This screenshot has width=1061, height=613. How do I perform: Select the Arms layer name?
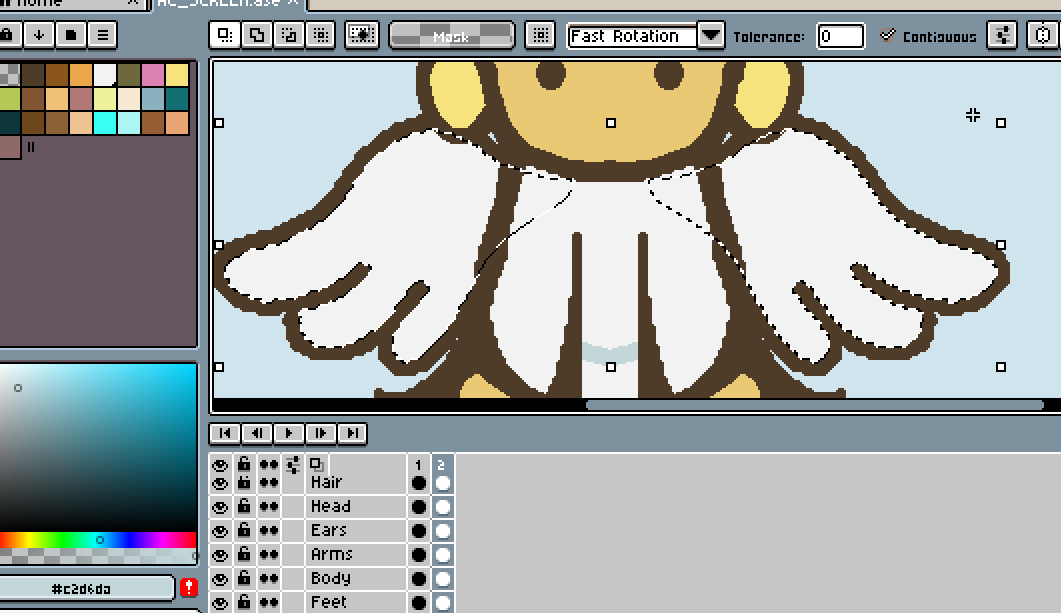click(x=332, y=554)
